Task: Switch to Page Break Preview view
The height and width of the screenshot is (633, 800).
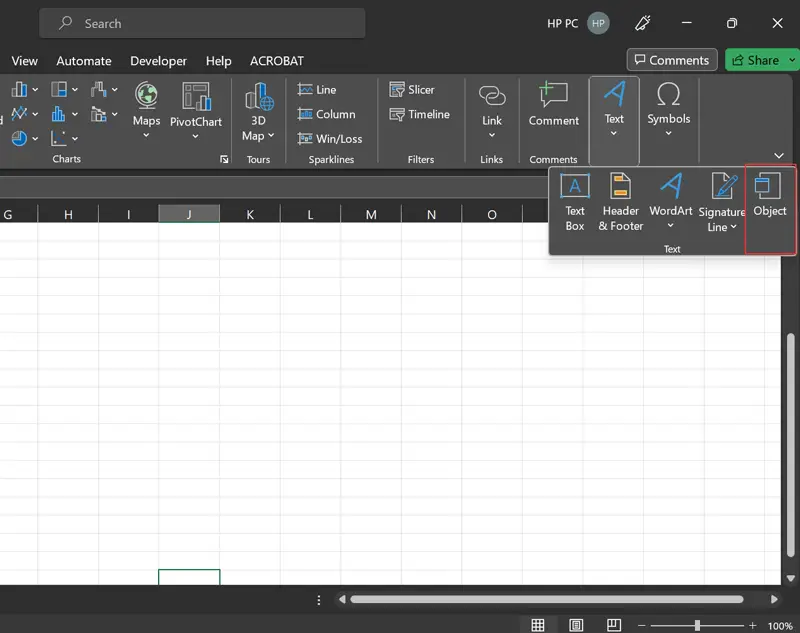Action: coord(616,625)
